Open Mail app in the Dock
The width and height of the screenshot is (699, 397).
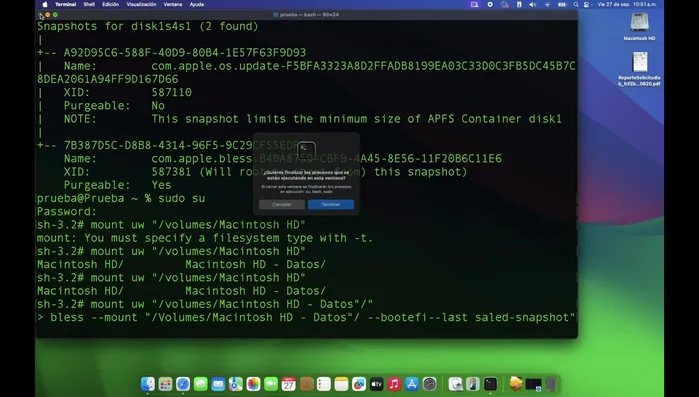pos(218,384)
